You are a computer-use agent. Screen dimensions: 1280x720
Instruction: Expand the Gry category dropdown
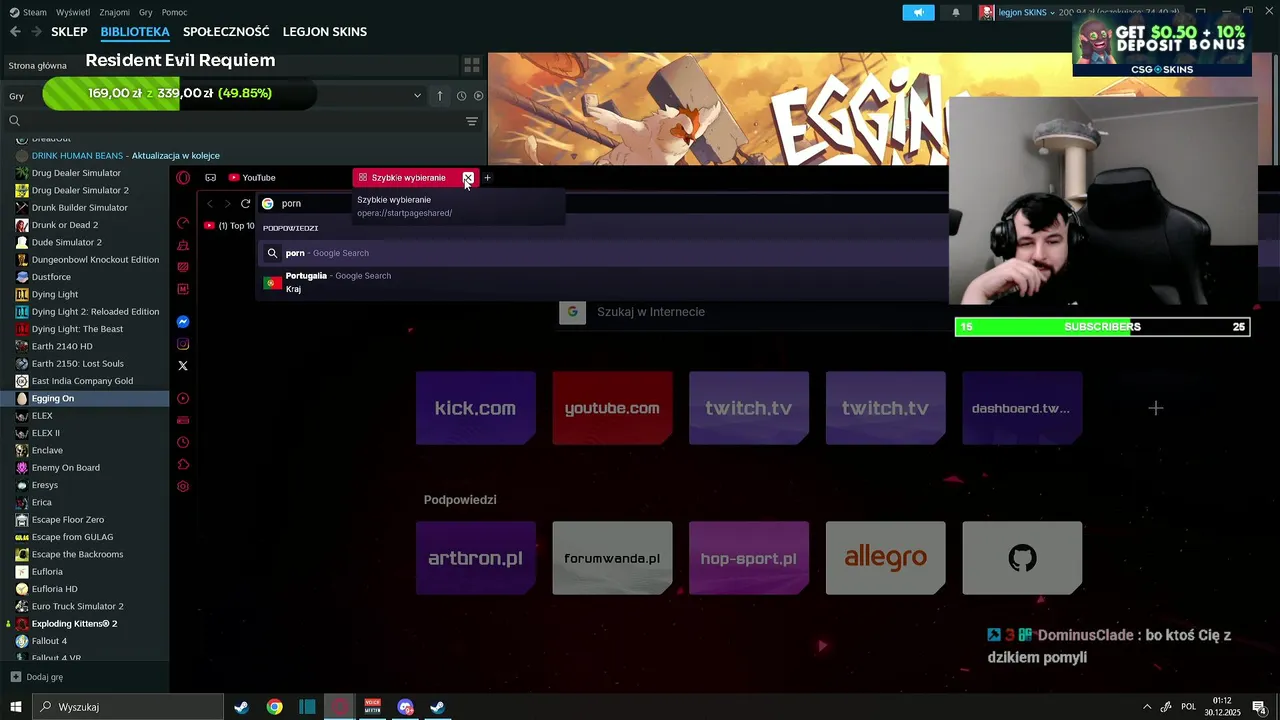417,96
